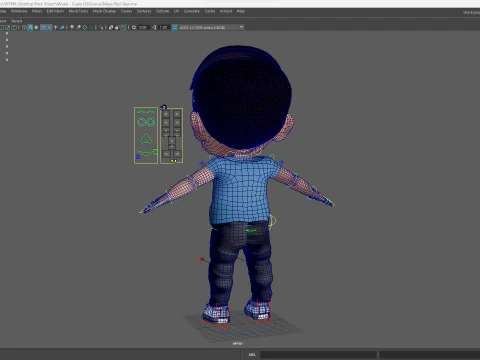Select the left shoulder blue cross control
This screenshot has width=480, height=360.
coord(202,163)
